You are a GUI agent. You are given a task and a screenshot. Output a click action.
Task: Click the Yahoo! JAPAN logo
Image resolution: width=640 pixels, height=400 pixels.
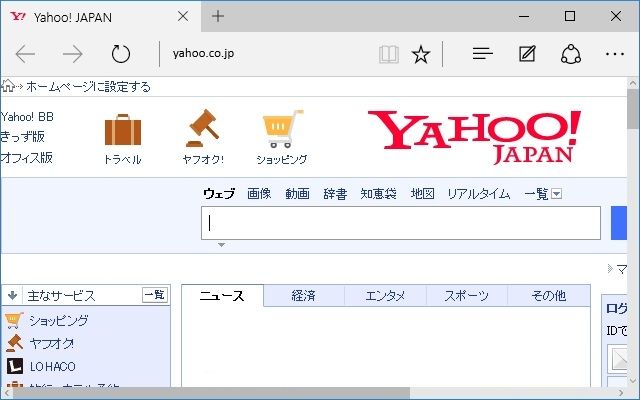click(x=474, y=137)
